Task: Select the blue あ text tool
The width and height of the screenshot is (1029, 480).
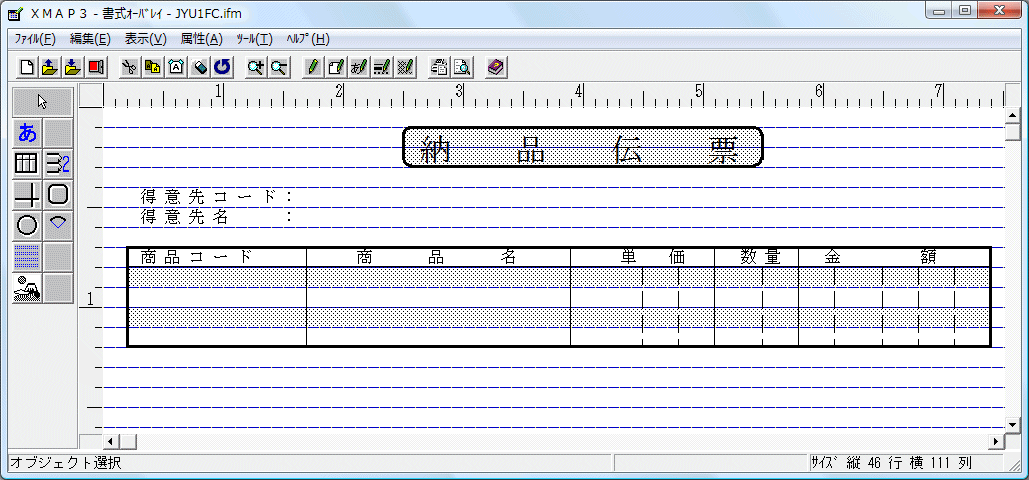Action: pyautogui.click(x=28, y=133)
